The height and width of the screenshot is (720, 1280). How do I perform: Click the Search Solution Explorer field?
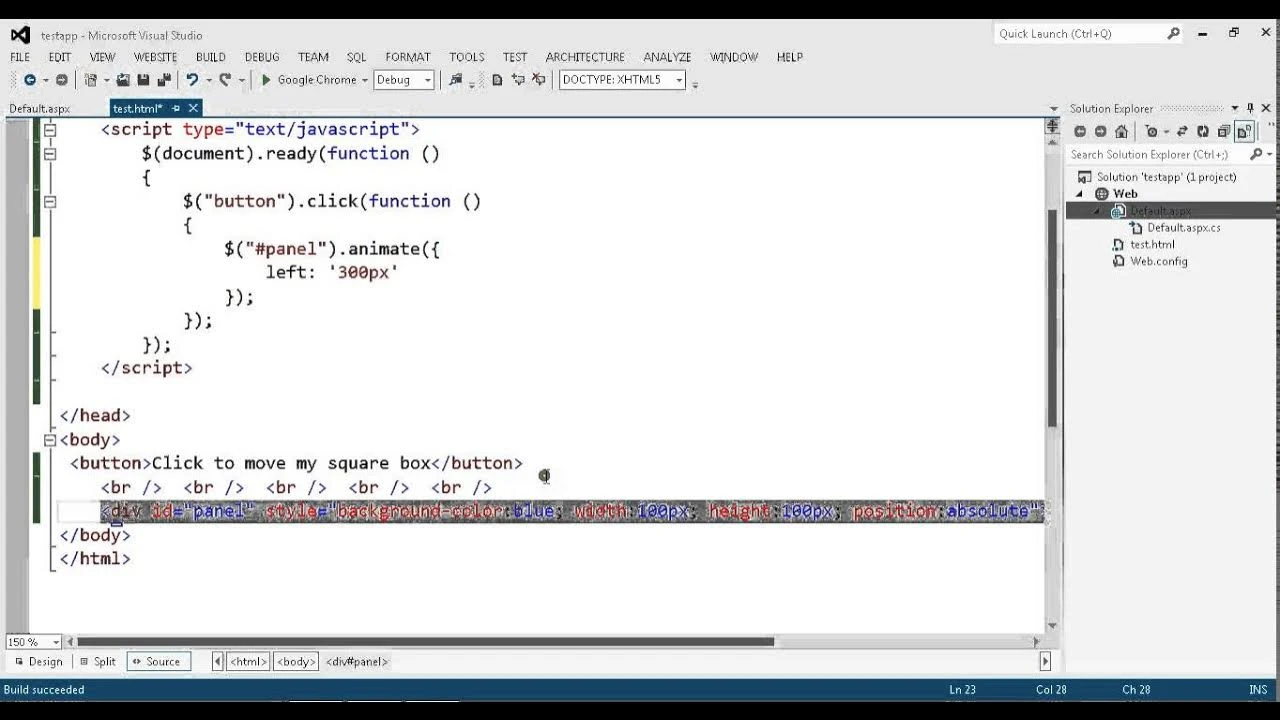pos(1157,154)
